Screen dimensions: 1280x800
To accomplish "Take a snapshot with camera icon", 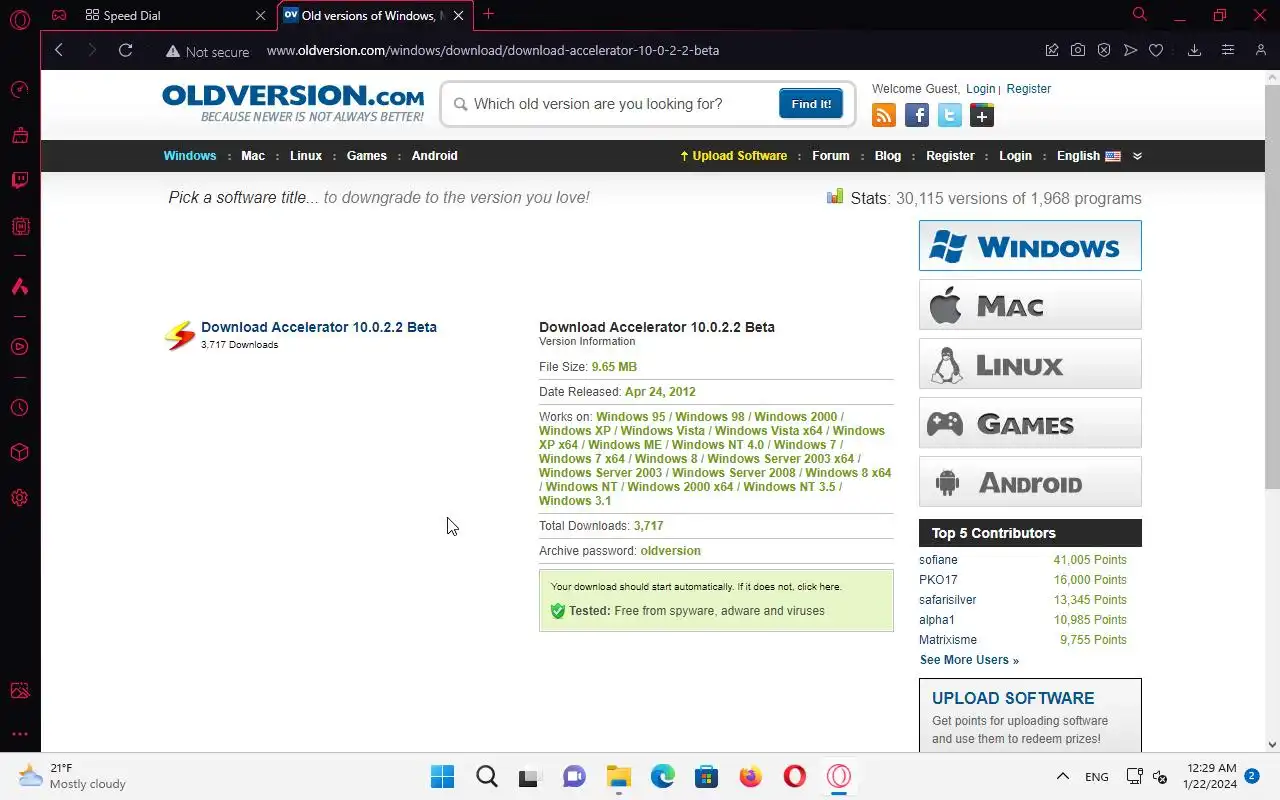I will 1078,50.
